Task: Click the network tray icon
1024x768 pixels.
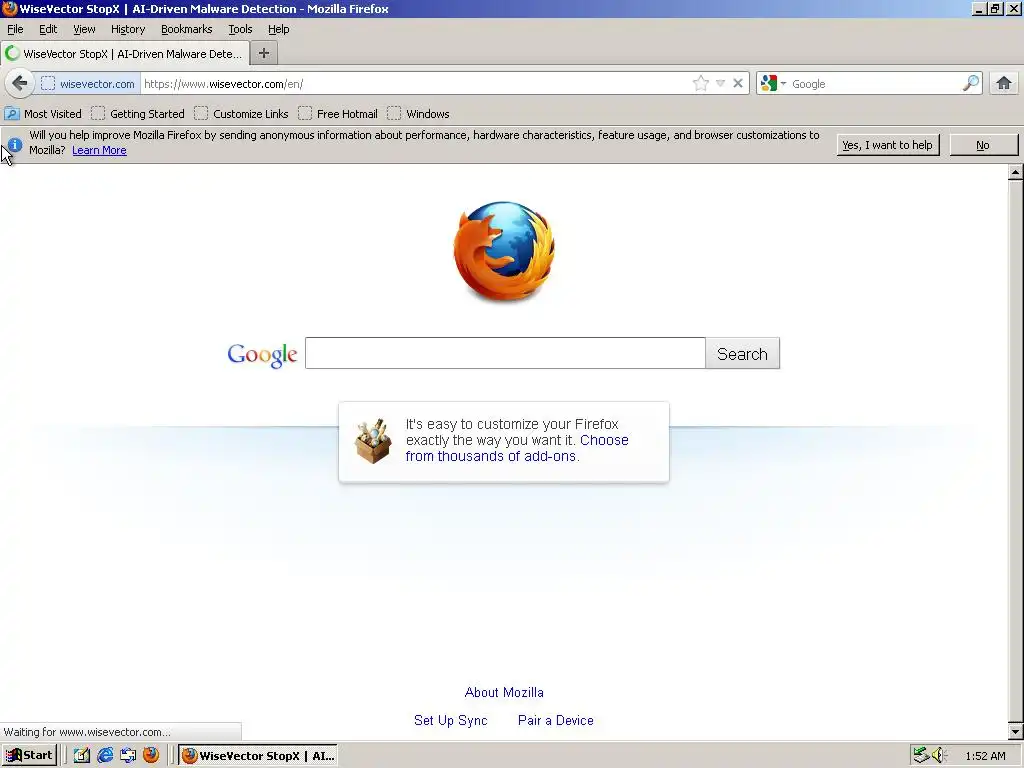Action: click(x=921, y=756)
